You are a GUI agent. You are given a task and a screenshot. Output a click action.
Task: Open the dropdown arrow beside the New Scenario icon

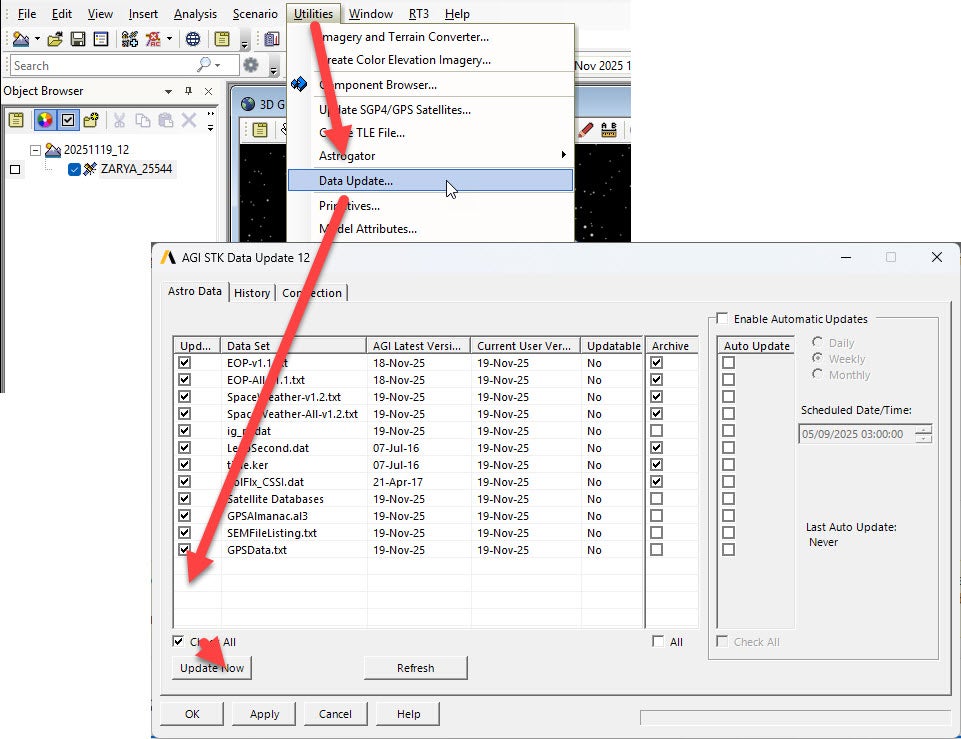37,39
